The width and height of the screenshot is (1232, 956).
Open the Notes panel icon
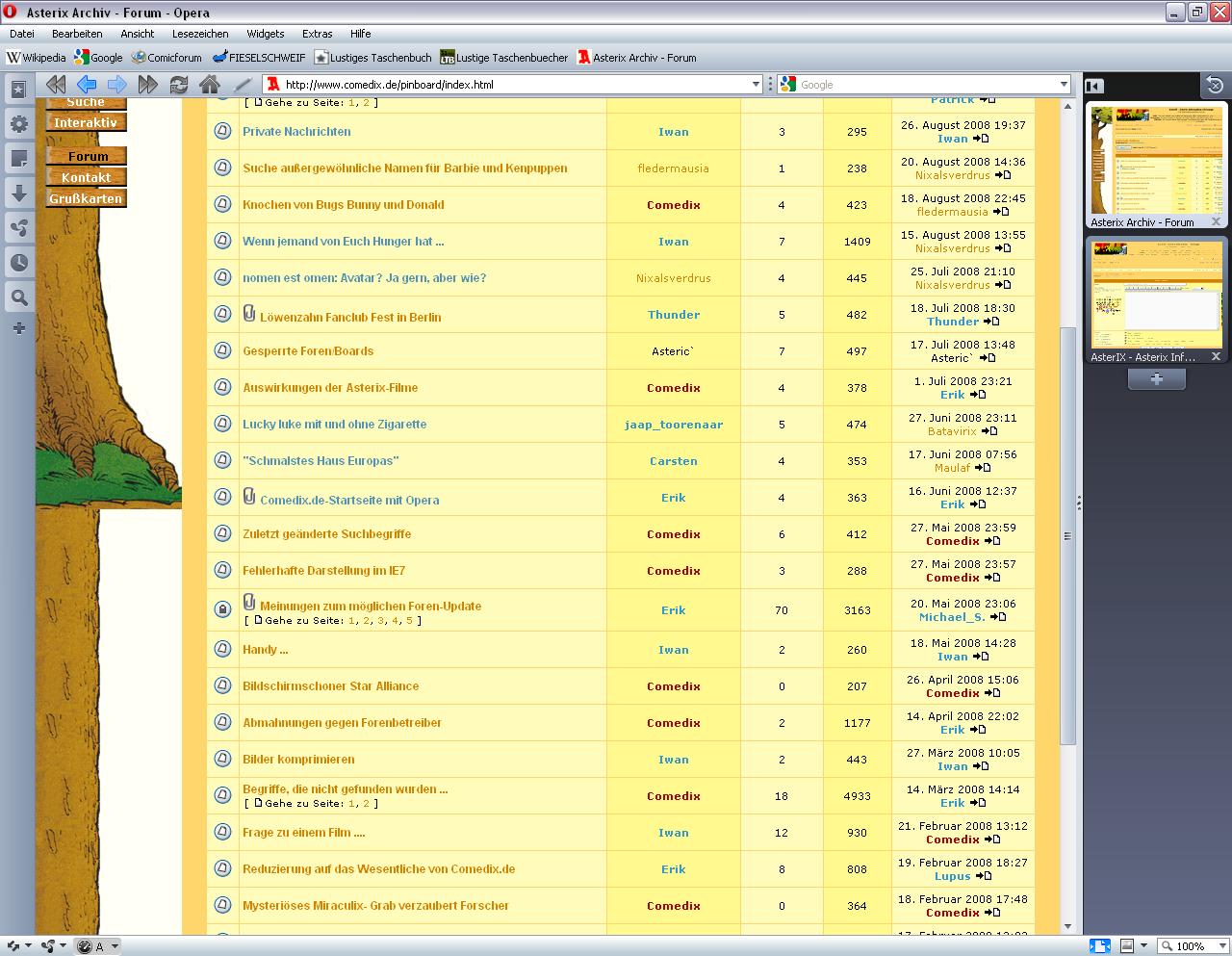point(18,159)
